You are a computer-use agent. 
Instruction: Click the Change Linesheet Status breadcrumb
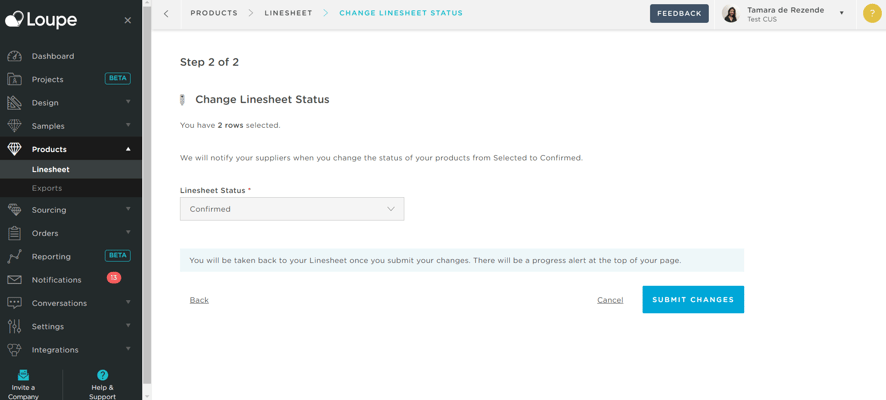(401, 13)
